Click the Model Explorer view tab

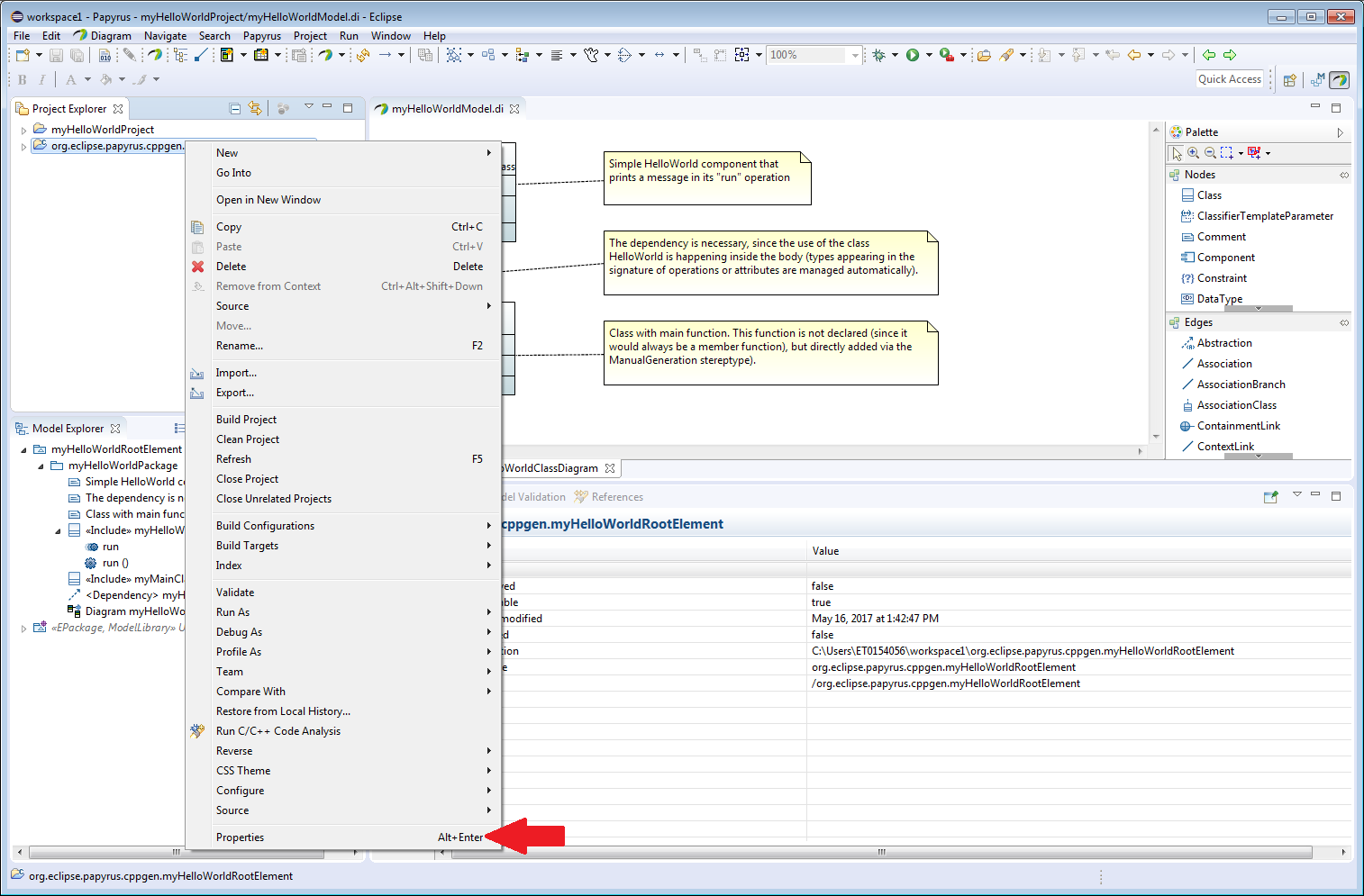pos(68,429)
